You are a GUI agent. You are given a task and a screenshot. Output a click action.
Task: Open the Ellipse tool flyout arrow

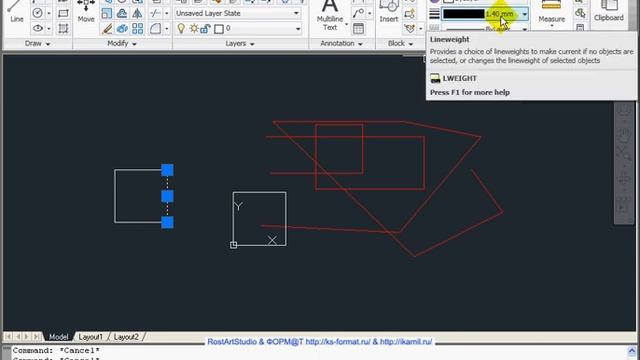click(49, 29)
